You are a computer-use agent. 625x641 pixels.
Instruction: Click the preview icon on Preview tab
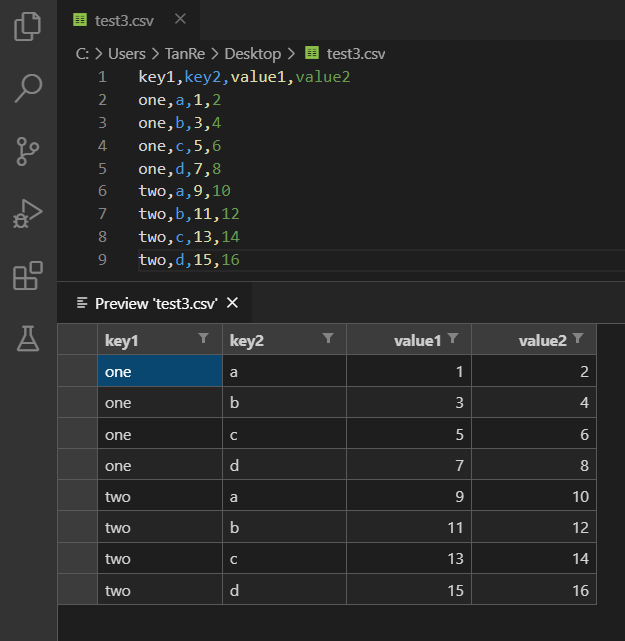tap(82, 303)
